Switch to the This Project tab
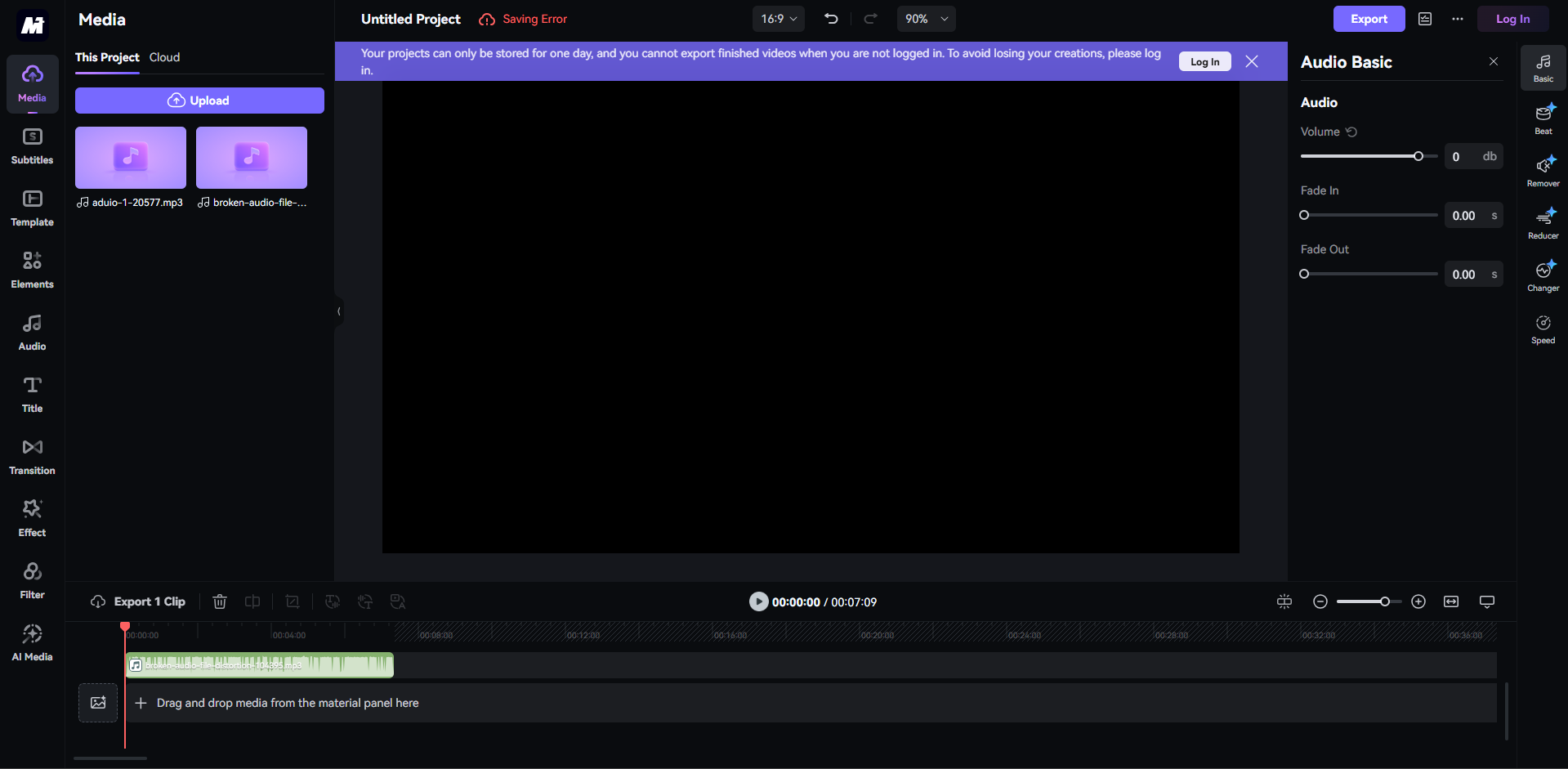1568x769 pixels. coord(107,57)
